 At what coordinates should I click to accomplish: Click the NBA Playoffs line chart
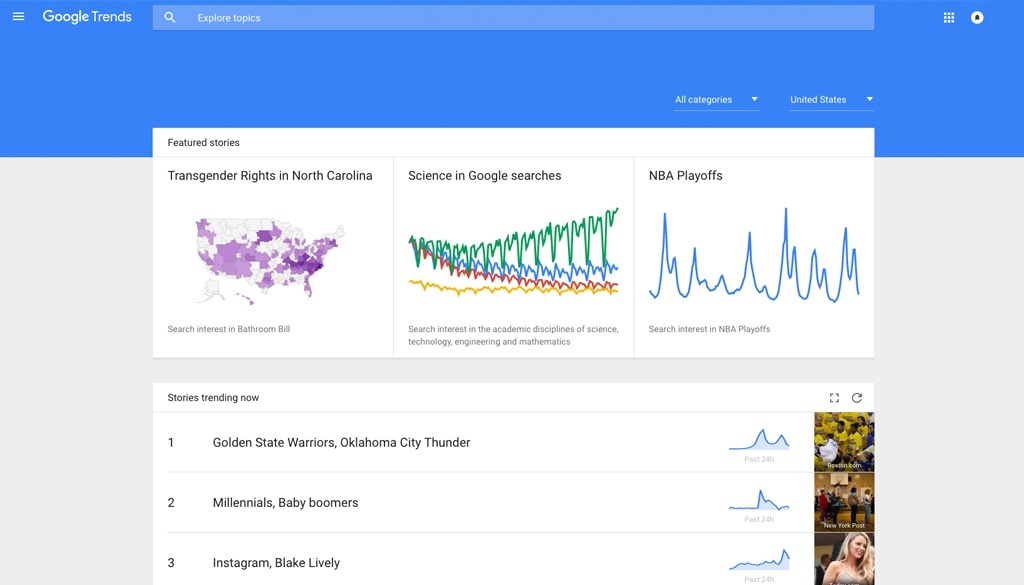click(x=754, y=255)
